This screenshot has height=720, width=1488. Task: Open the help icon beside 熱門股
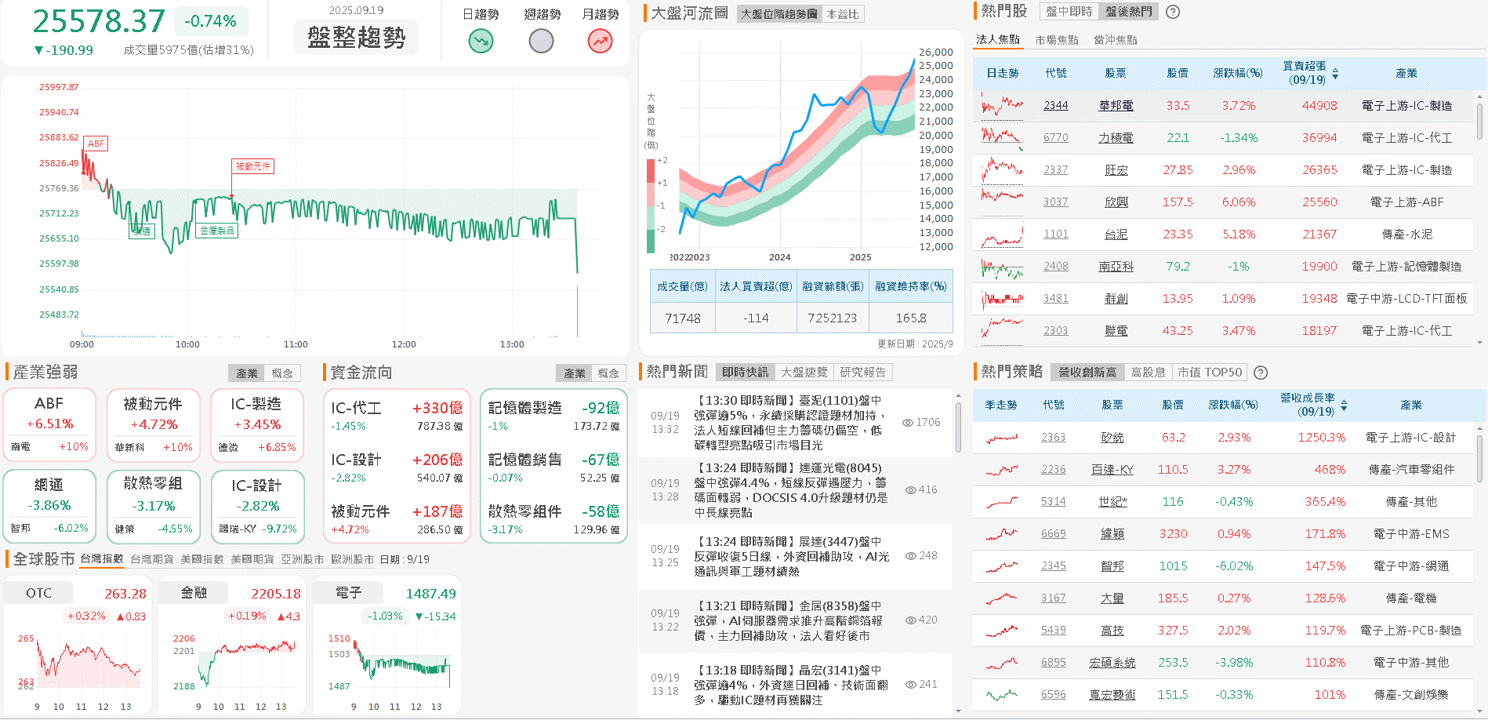(x=1173, y=12)
